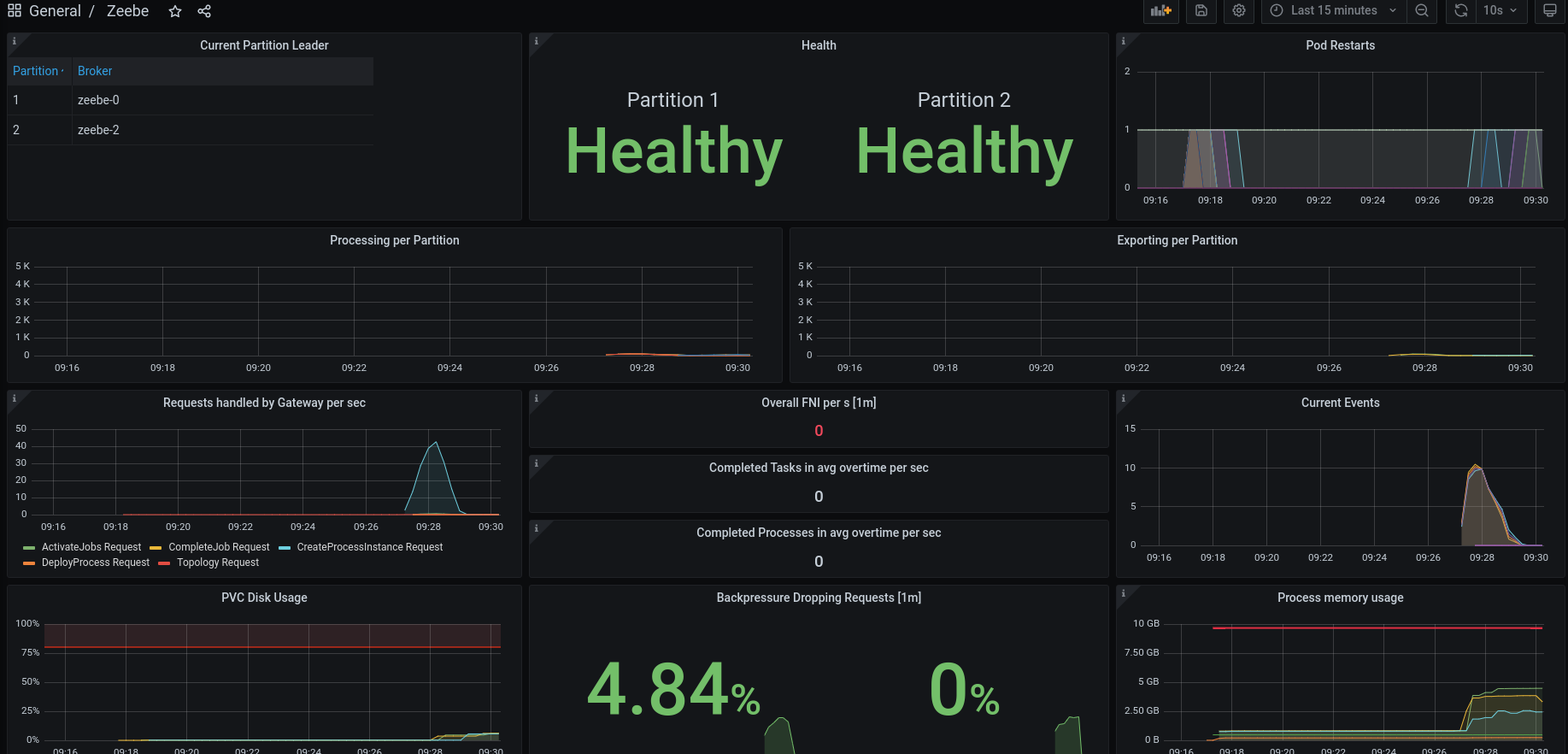Show info icon of Pod Restarts panel
This screenshot has width=1568, height=754.
click(1123, 41)
